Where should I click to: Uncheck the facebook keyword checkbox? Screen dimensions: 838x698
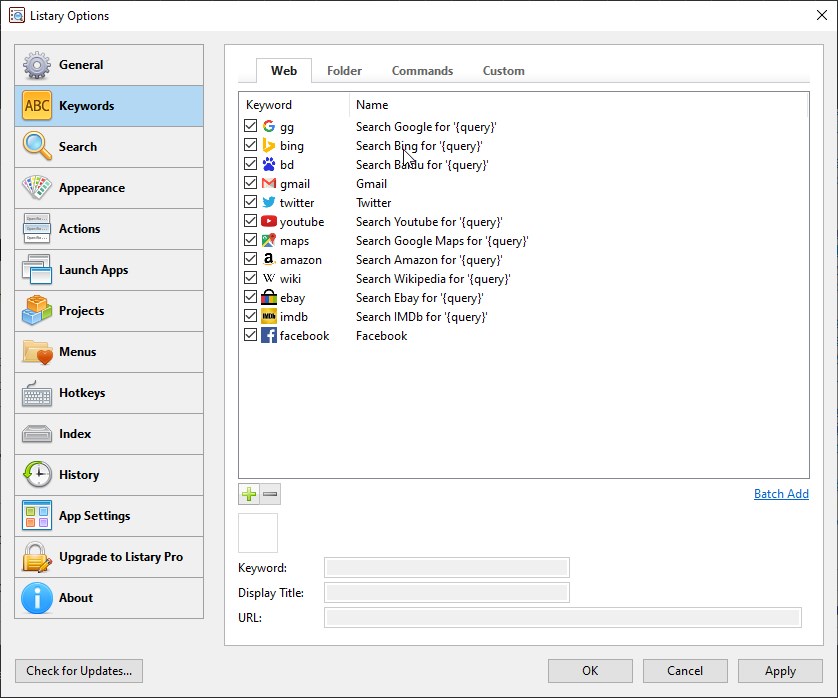[250, 335]
